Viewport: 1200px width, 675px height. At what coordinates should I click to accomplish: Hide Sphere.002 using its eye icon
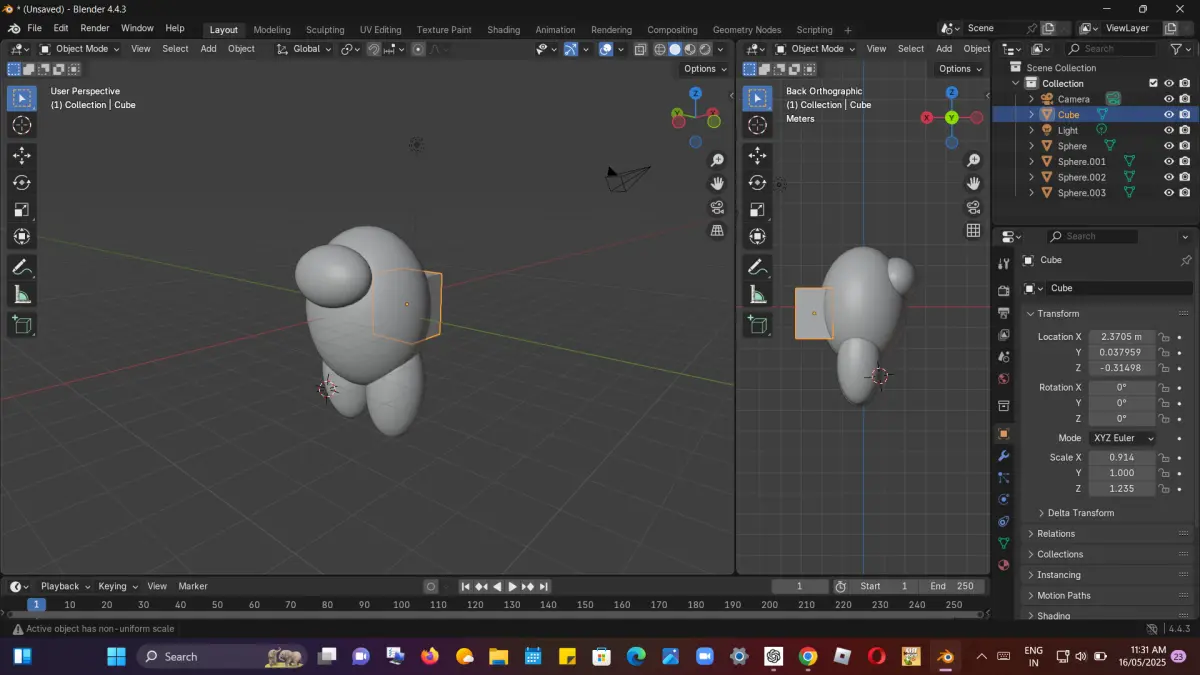[1168, 177]
